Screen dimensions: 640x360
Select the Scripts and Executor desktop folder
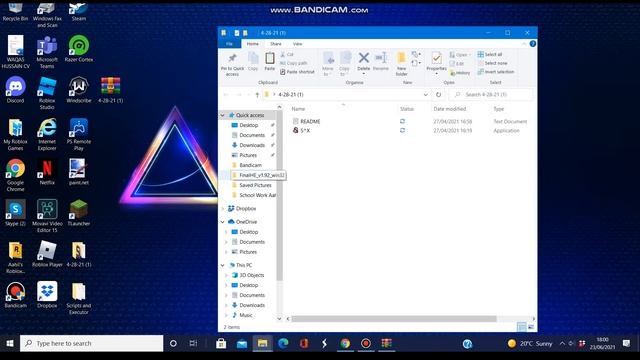(79, 299)
